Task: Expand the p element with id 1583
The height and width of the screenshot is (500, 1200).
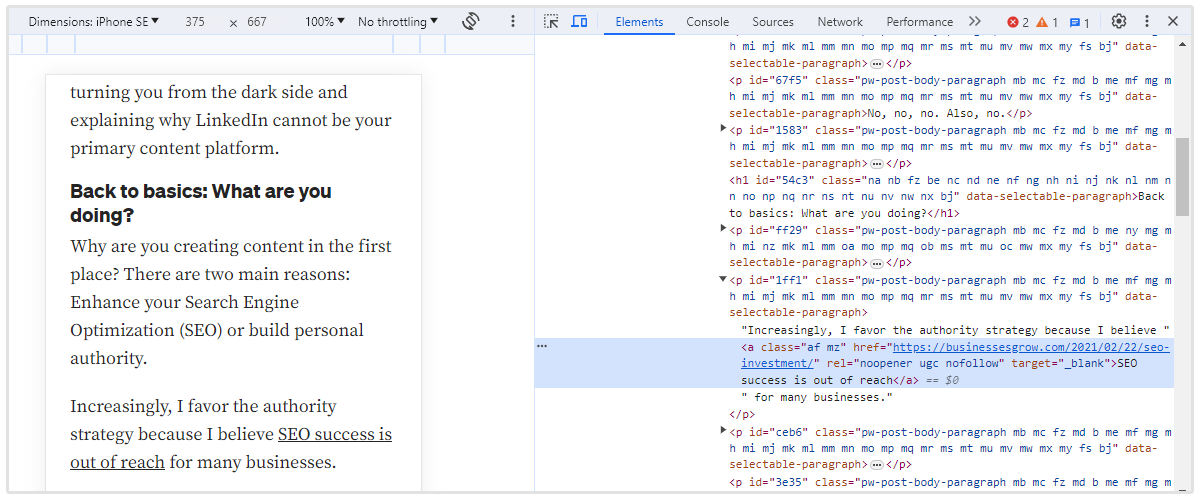Action: click(x=723, y=130)
